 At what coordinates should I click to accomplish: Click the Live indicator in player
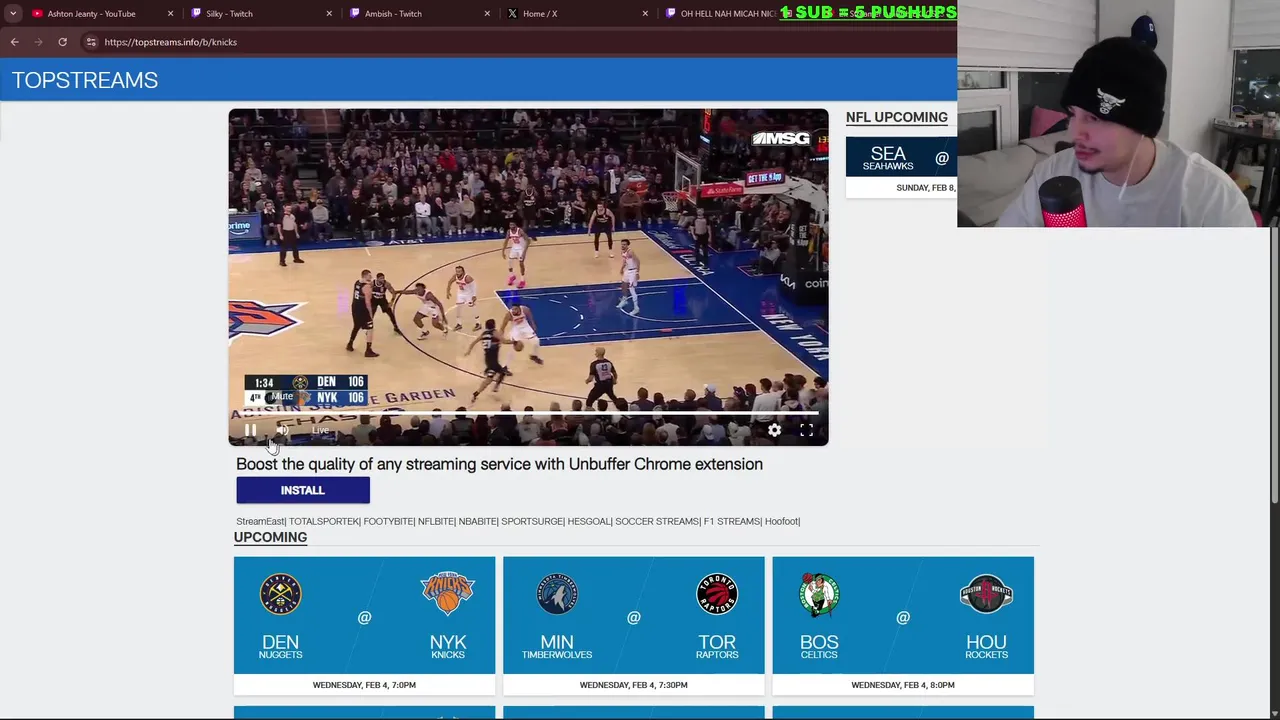coord(320,430)
